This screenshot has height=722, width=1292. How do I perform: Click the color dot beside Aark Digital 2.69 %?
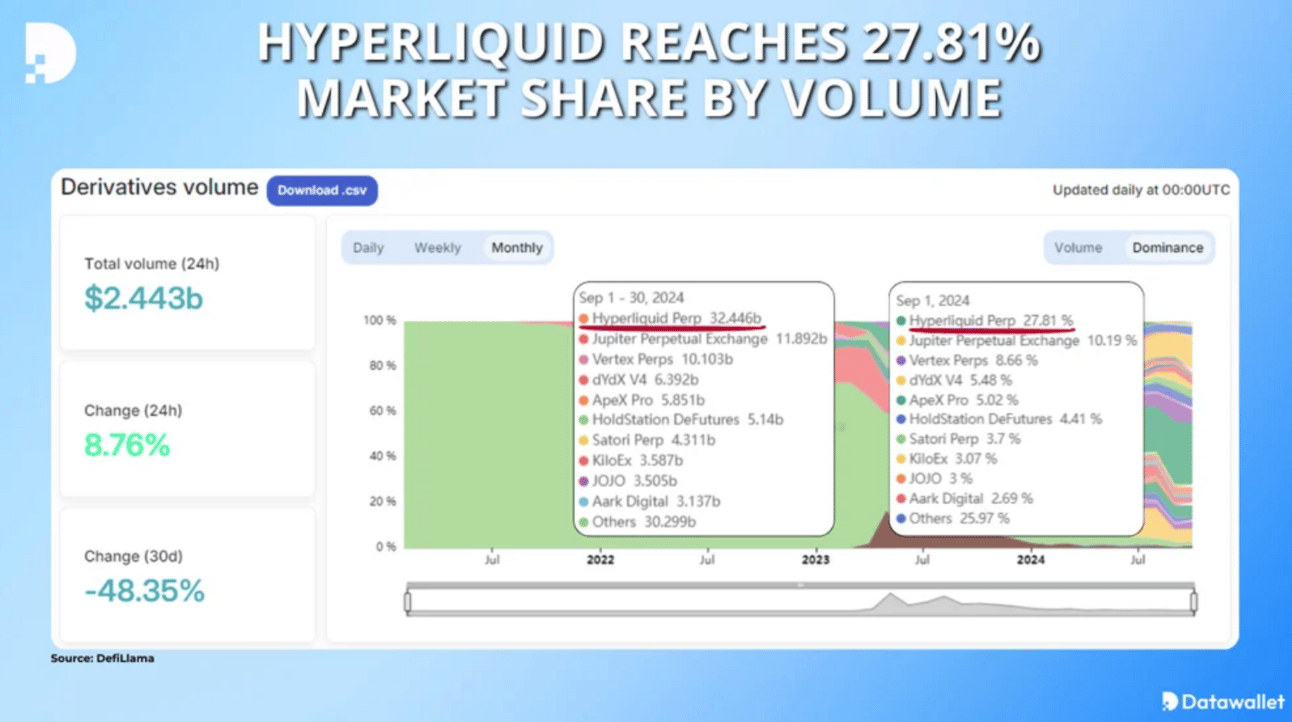click(901, 498)
